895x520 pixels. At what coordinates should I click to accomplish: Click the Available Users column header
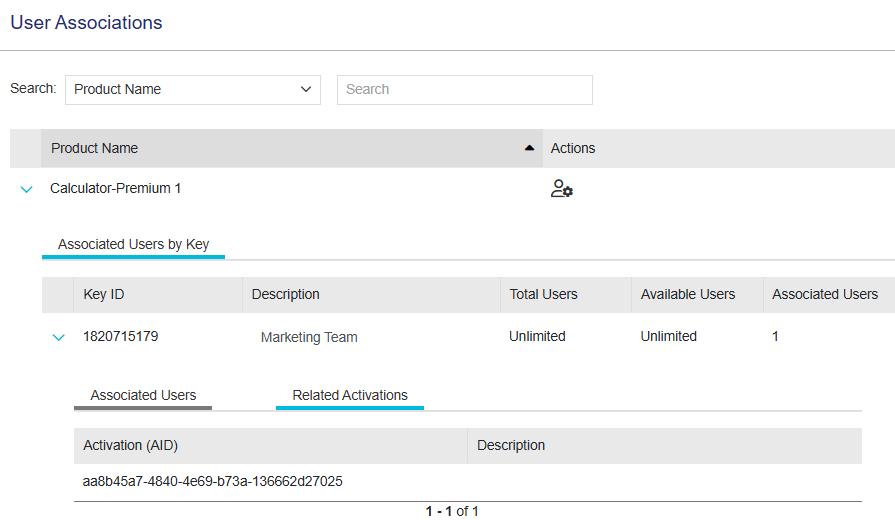tap(688, 294)
